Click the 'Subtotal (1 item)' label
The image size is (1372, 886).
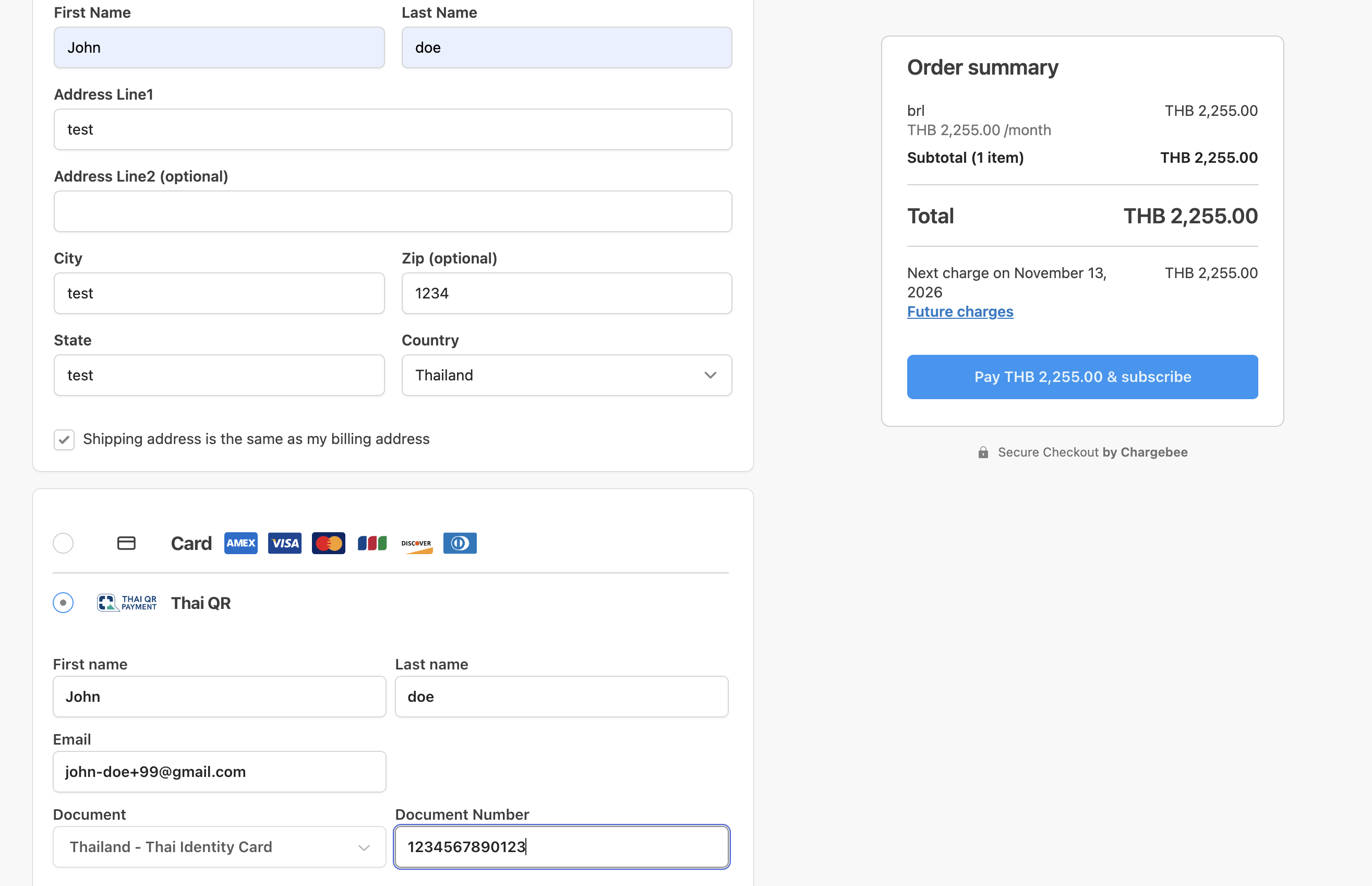coord(966,158)
